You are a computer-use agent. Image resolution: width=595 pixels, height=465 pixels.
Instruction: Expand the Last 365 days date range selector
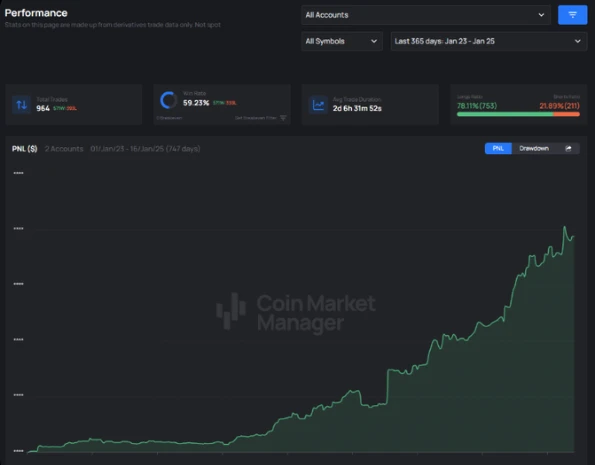click(489, 41)
